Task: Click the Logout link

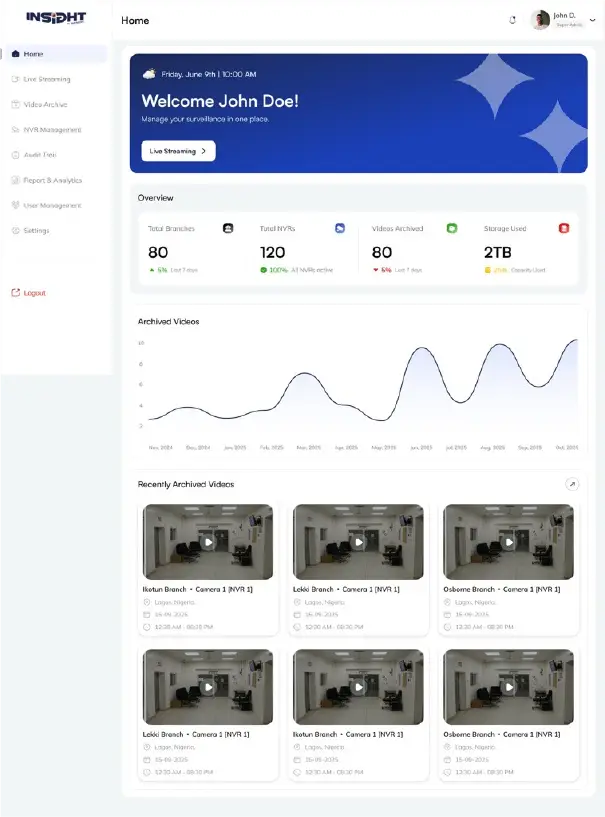Action: coord(34,293)
